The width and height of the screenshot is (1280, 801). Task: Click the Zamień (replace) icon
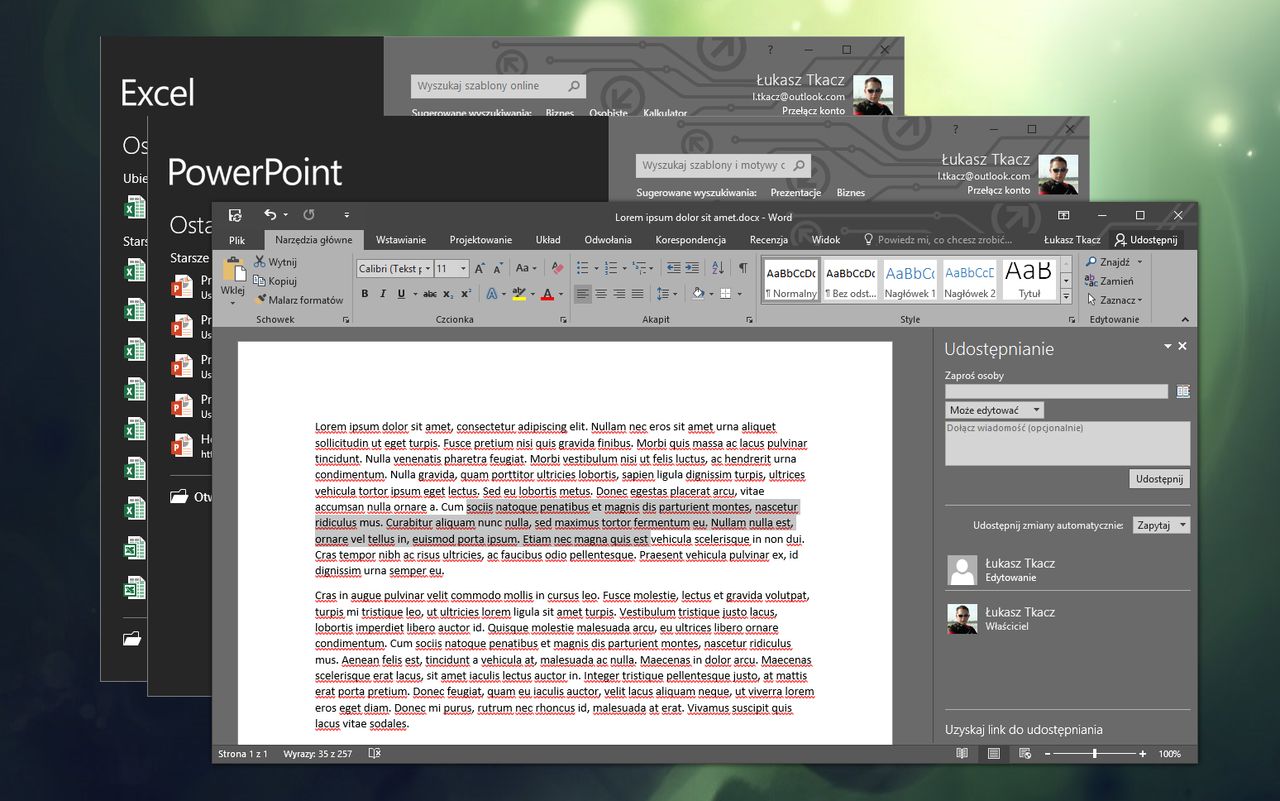click(1092, 281)
